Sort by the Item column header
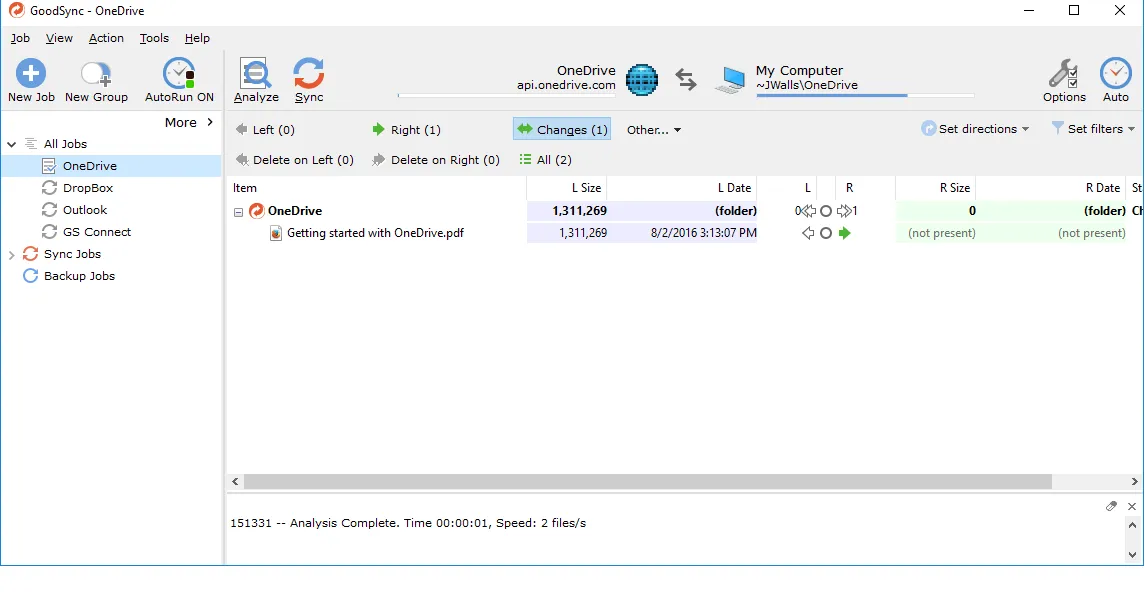Screen dimensions: 1145x613 click(377, 188)
